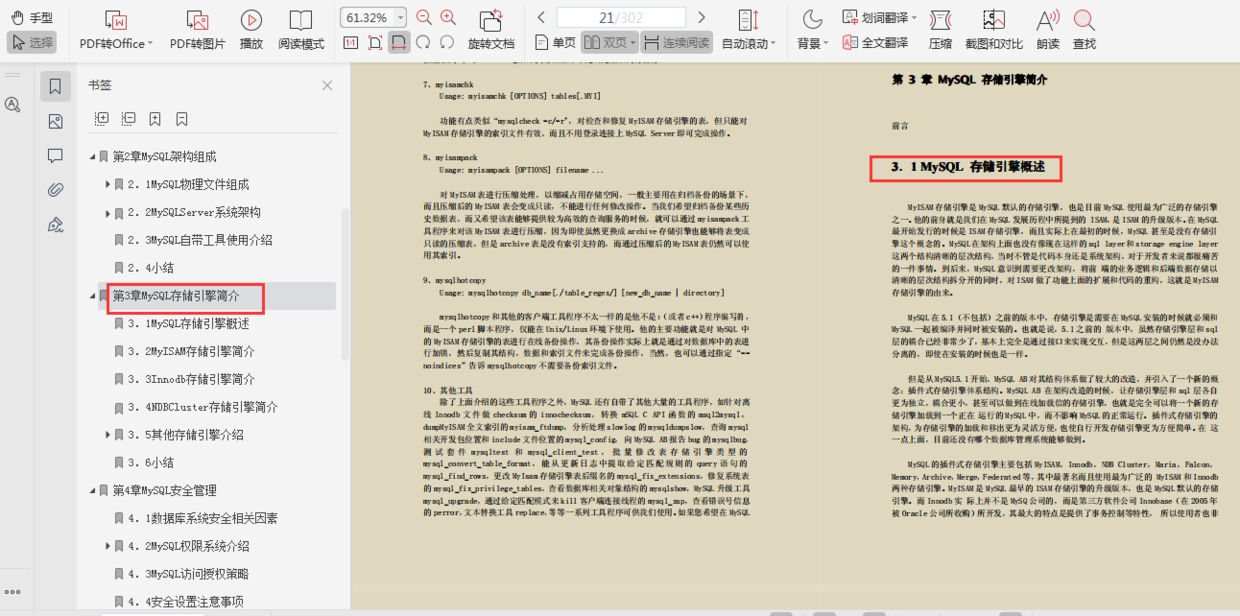
Task: Go to bookmark 3.6小结
Action: point(151,462)
